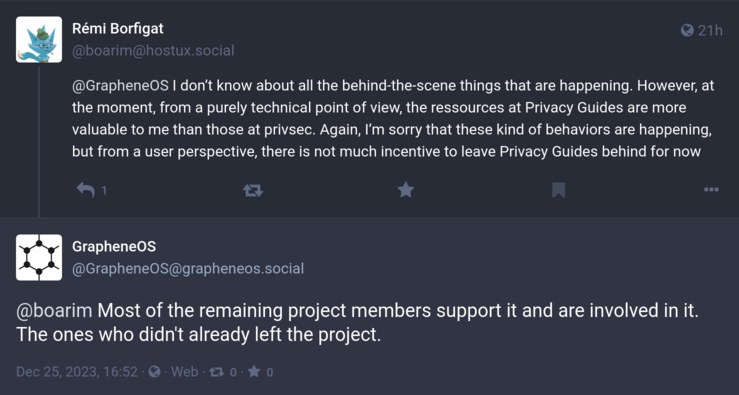Click the Web application link

tap(184, 372)
